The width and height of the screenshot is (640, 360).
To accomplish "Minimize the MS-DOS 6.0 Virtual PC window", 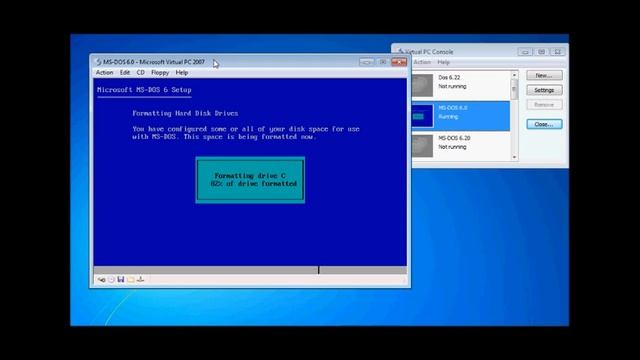I will (x=366, y=62).
